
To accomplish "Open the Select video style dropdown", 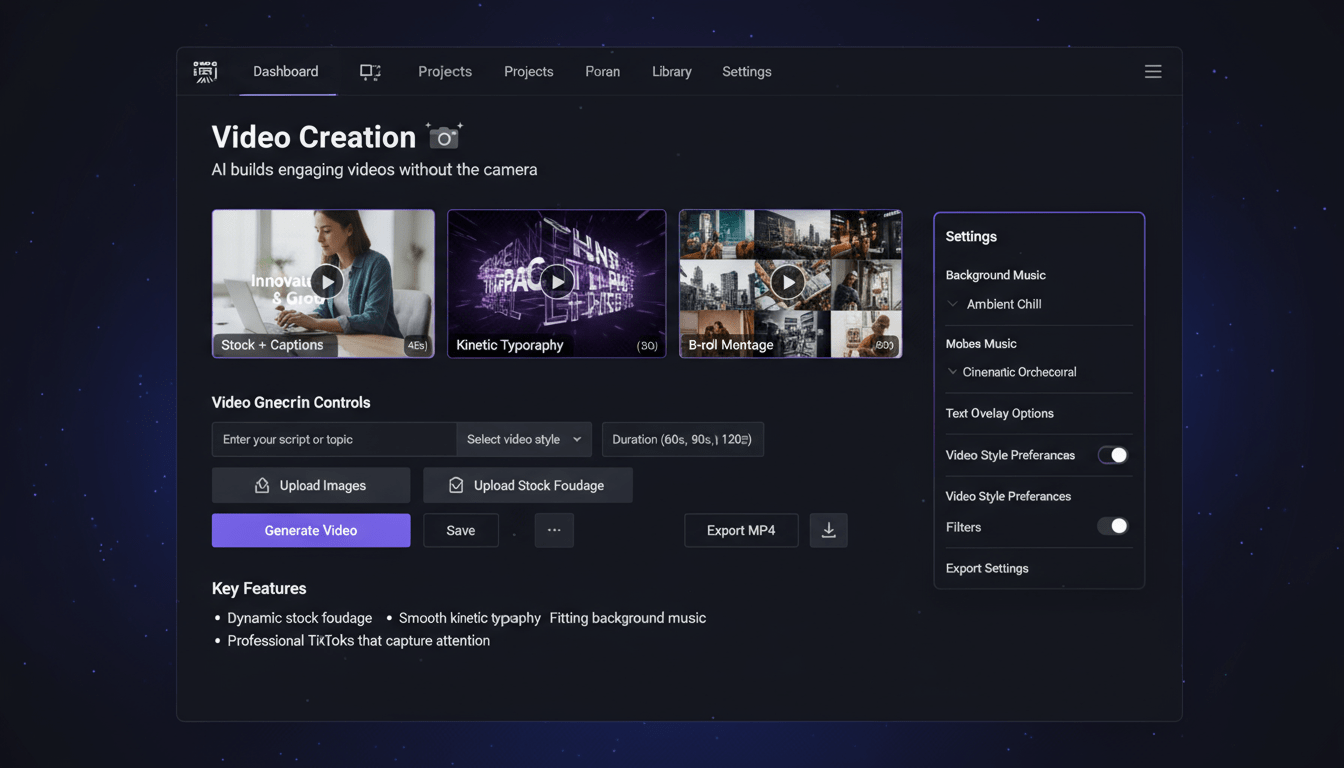I will pyautogui.click(x=523, y=439).
